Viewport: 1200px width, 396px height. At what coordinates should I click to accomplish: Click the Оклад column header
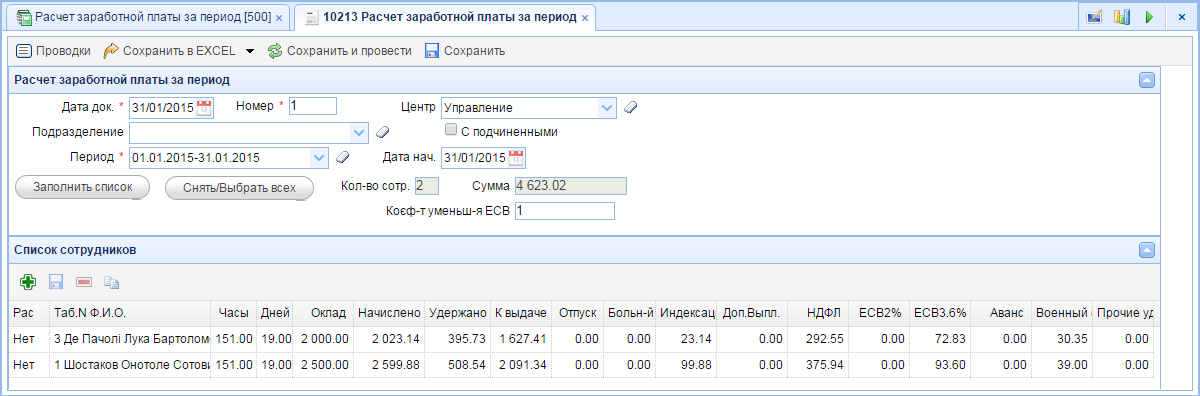(x=324, y=313)
